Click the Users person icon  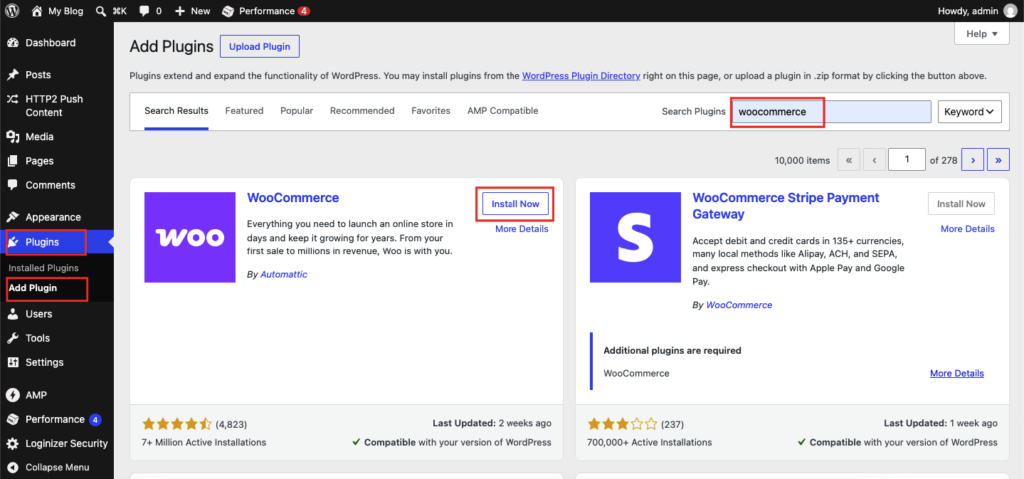(x=12, y=314)
